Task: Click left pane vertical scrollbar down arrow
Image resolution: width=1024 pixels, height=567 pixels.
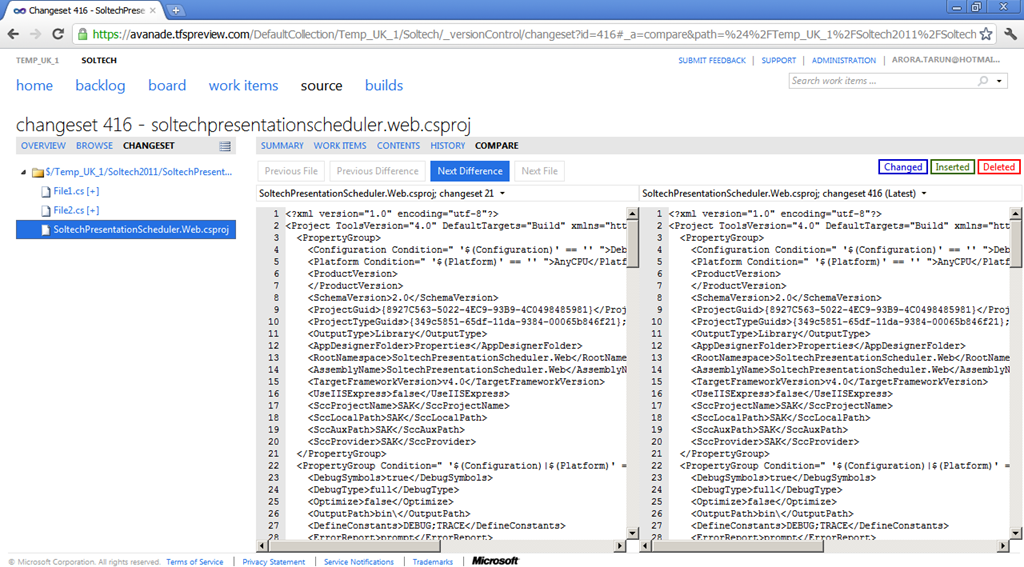Action: tap(632, 533)
